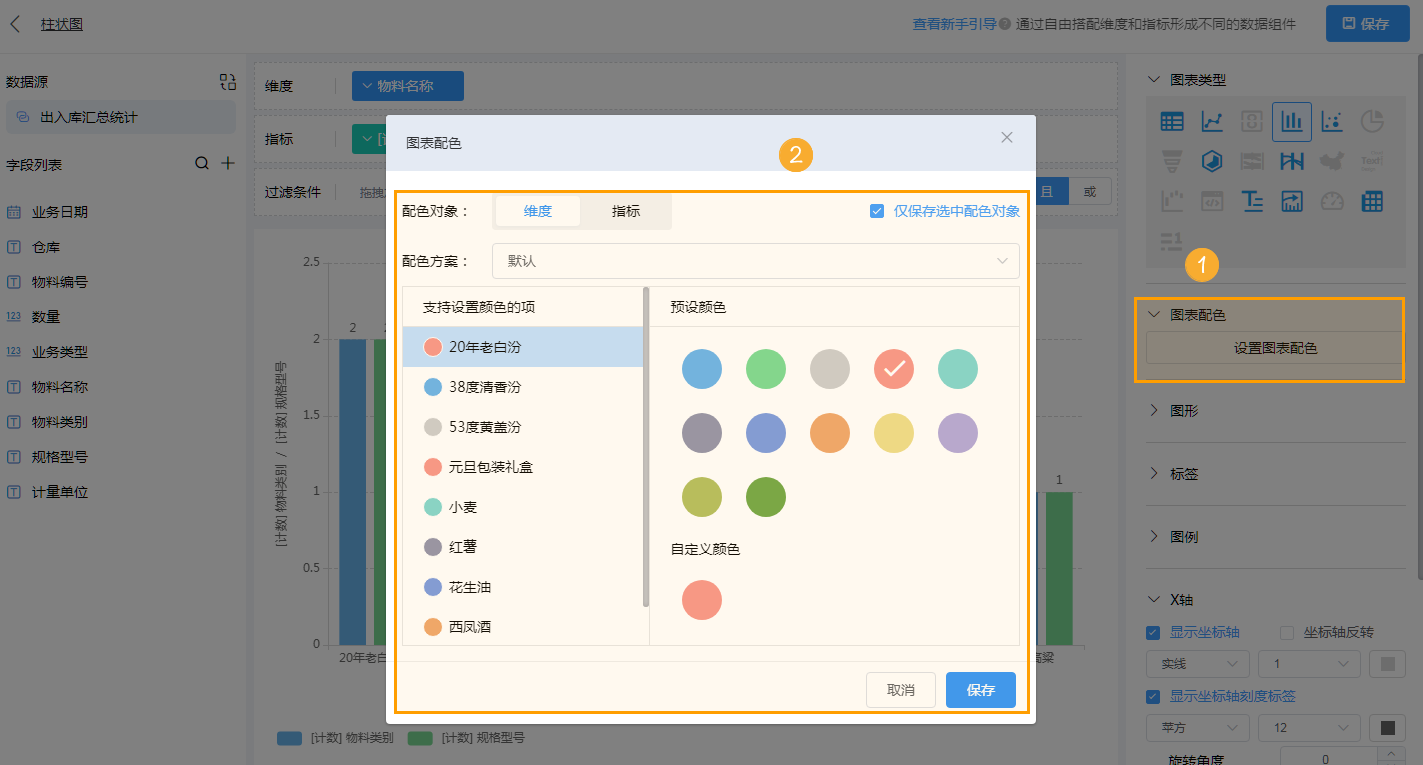Select the checked red preset color swatch

coord(893,369)
